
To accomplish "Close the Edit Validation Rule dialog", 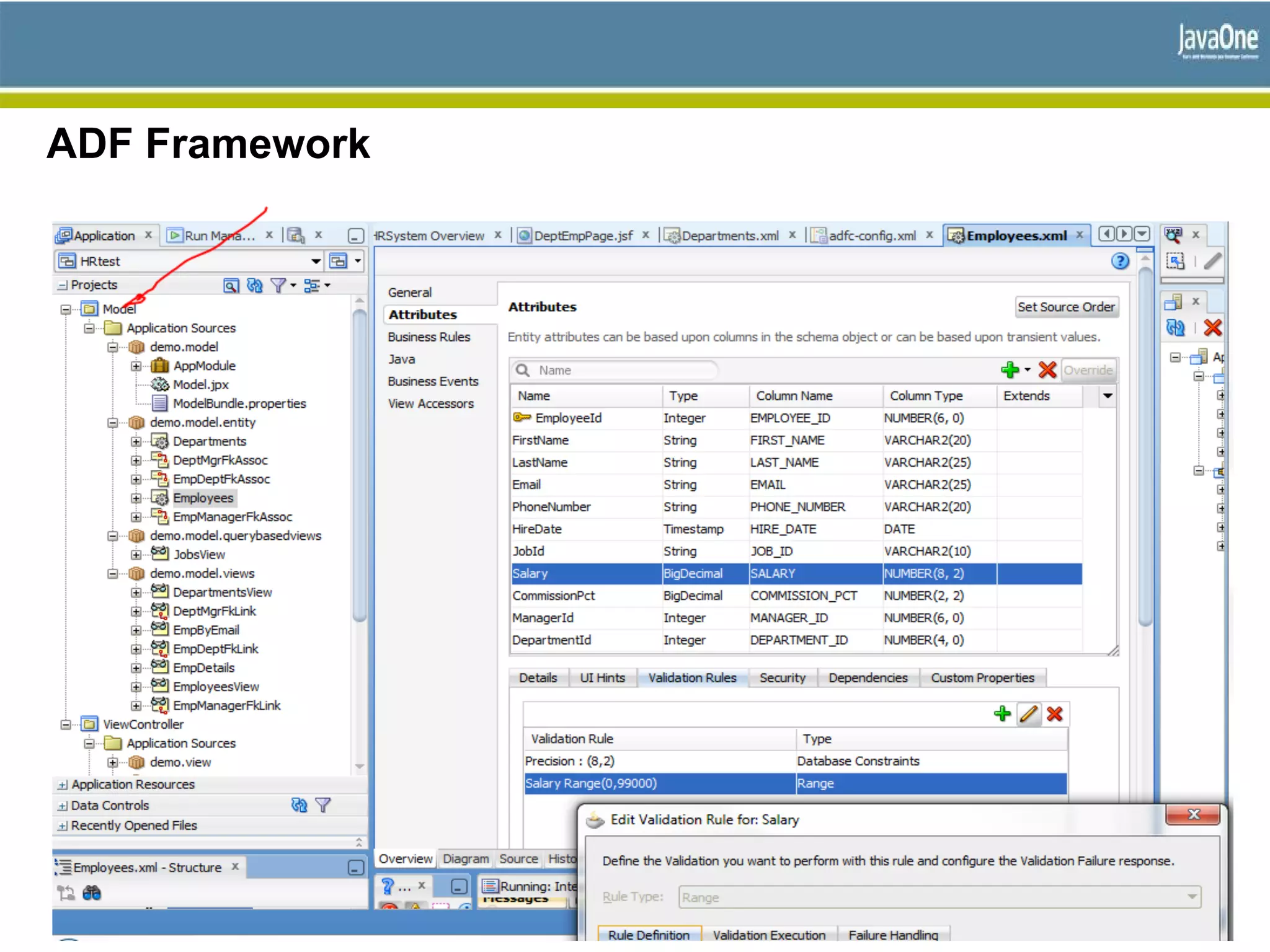I will coord(1193,814).
